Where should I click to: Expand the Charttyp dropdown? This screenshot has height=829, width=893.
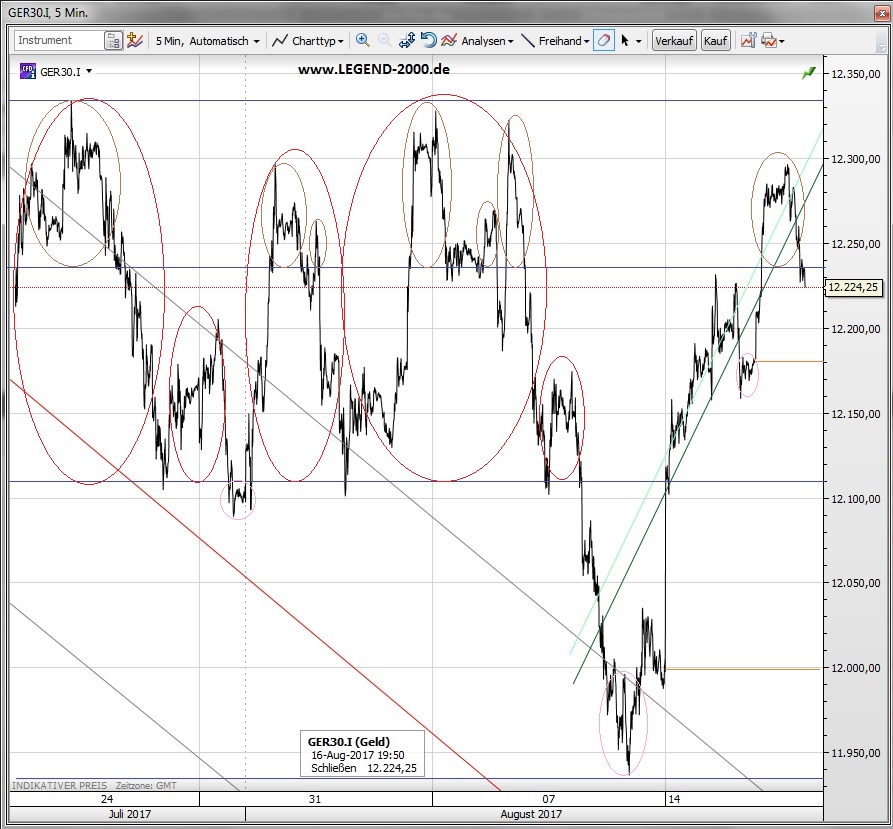pyautogui.click(x=309, y=41)
